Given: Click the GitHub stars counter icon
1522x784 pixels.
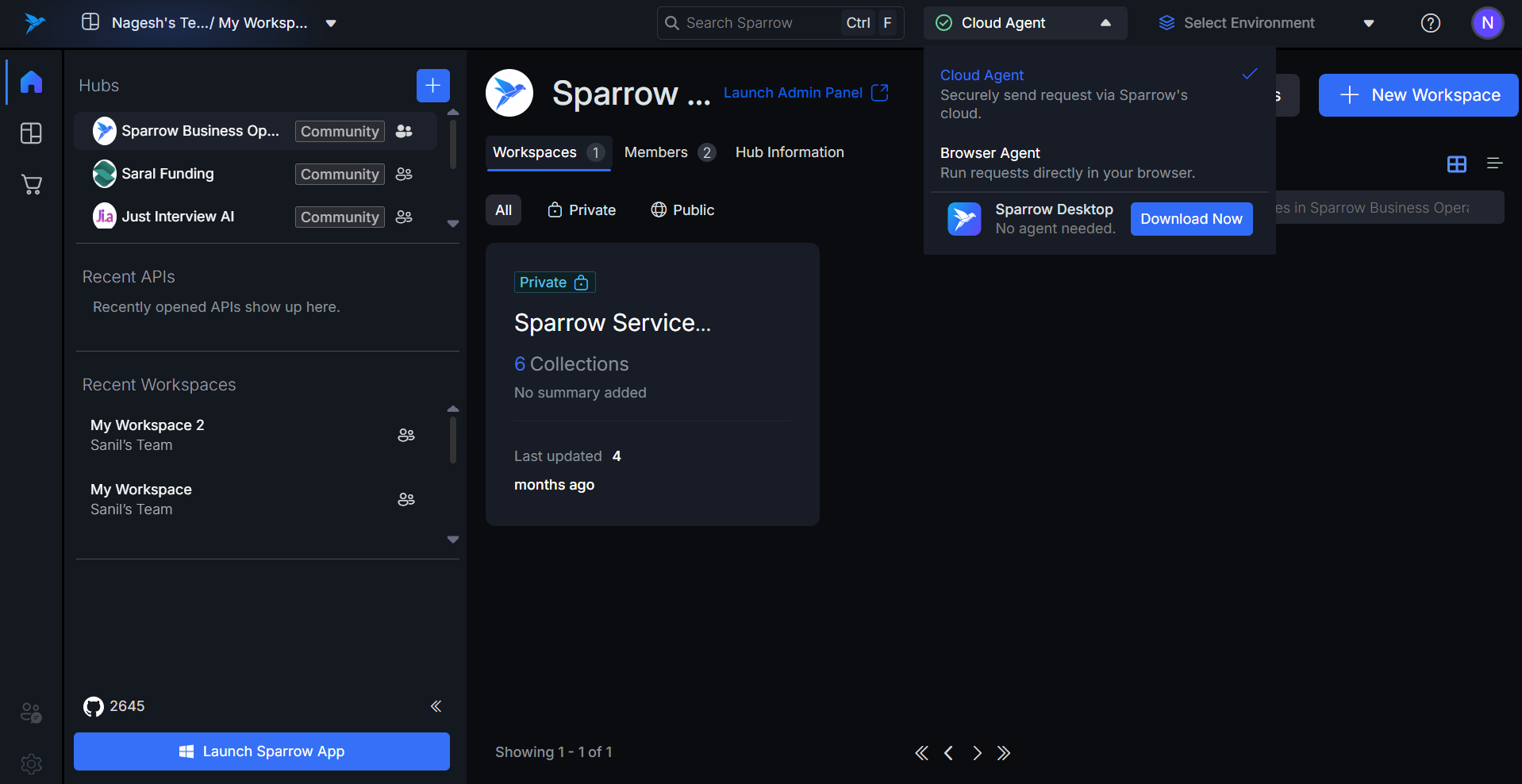Looking at the screenshot, I should pyautogui.click(x=93, y=706).
